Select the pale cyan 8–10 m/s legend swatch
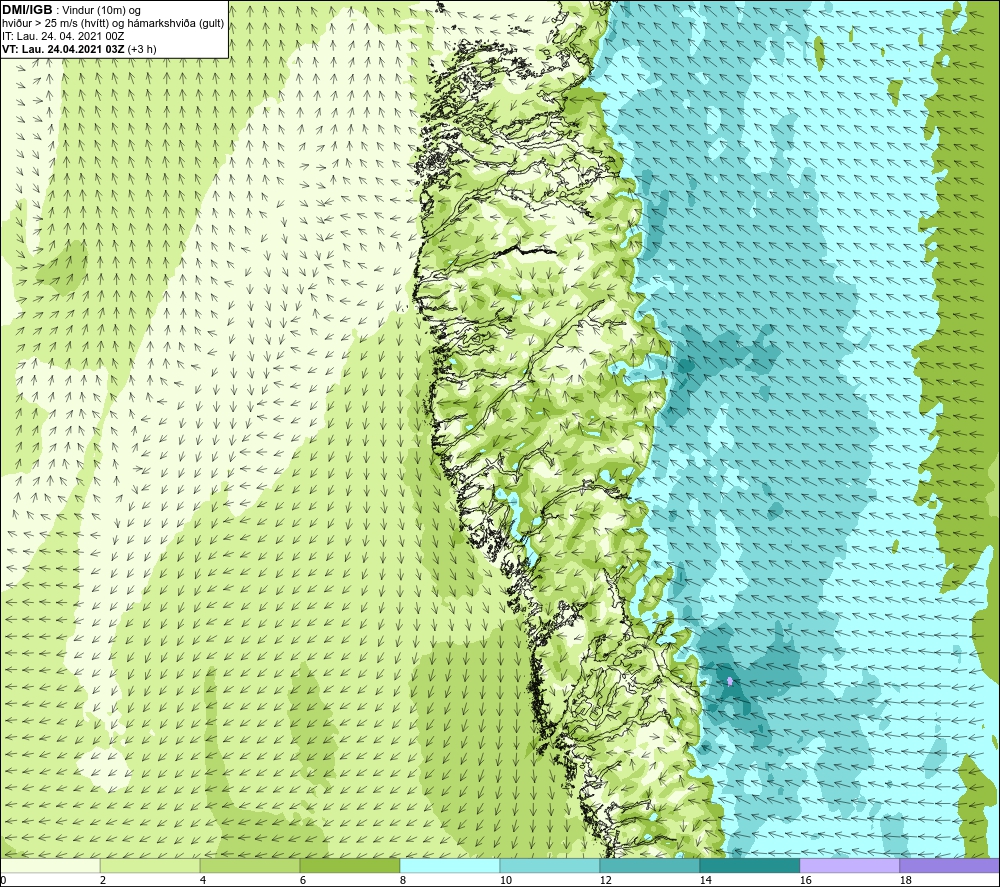Viewport: 1000px width, 887px height. (450, 865)
